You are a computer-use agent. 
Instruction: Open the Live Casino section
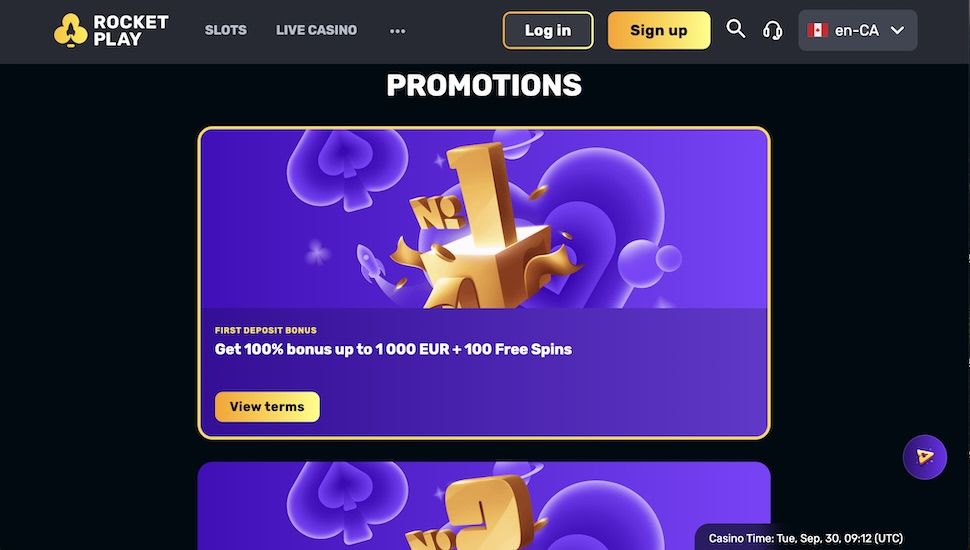coord(316,30)
